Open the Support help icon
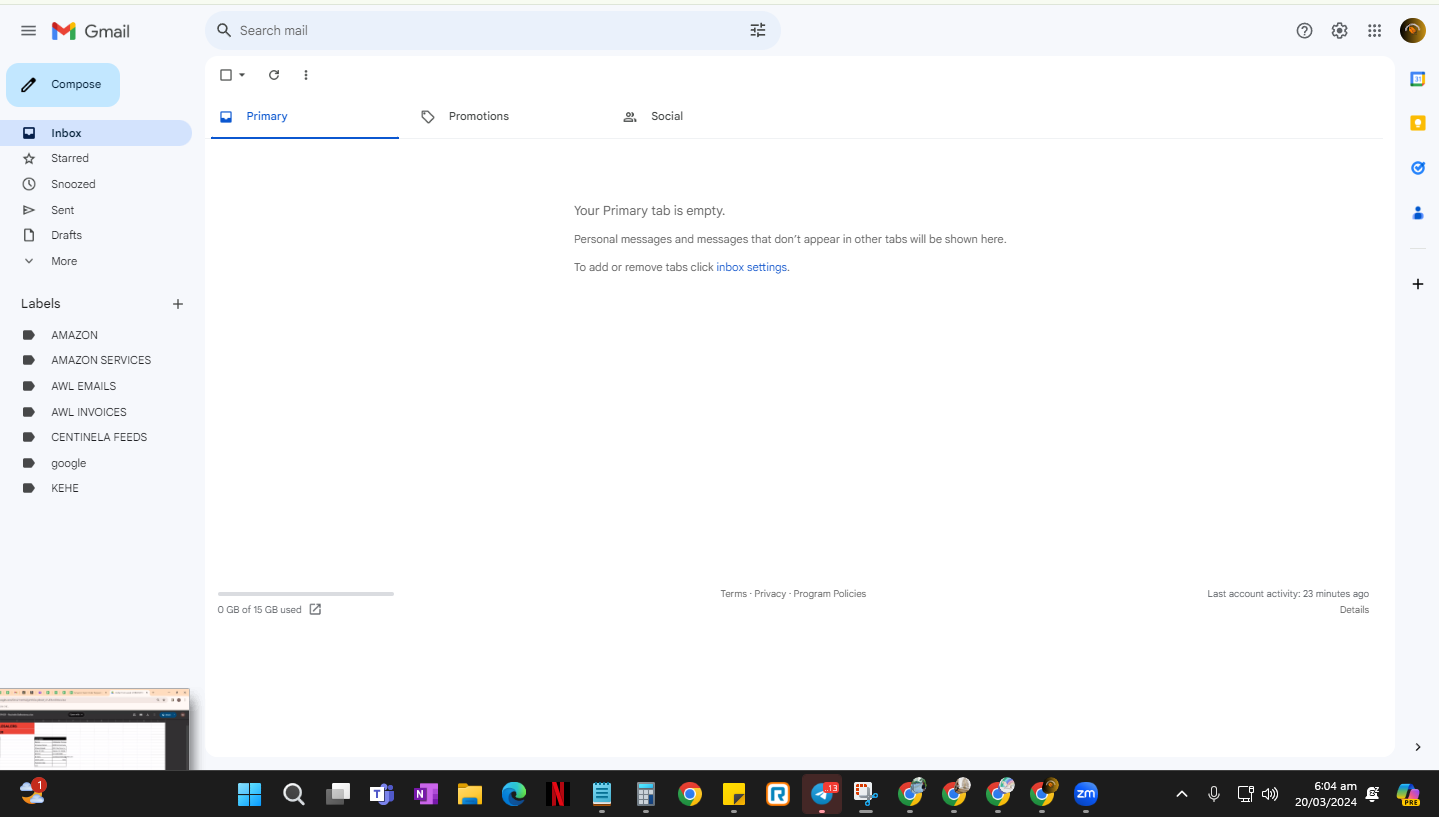This screenshot has height=817, width=1439. pos(1304,31)
